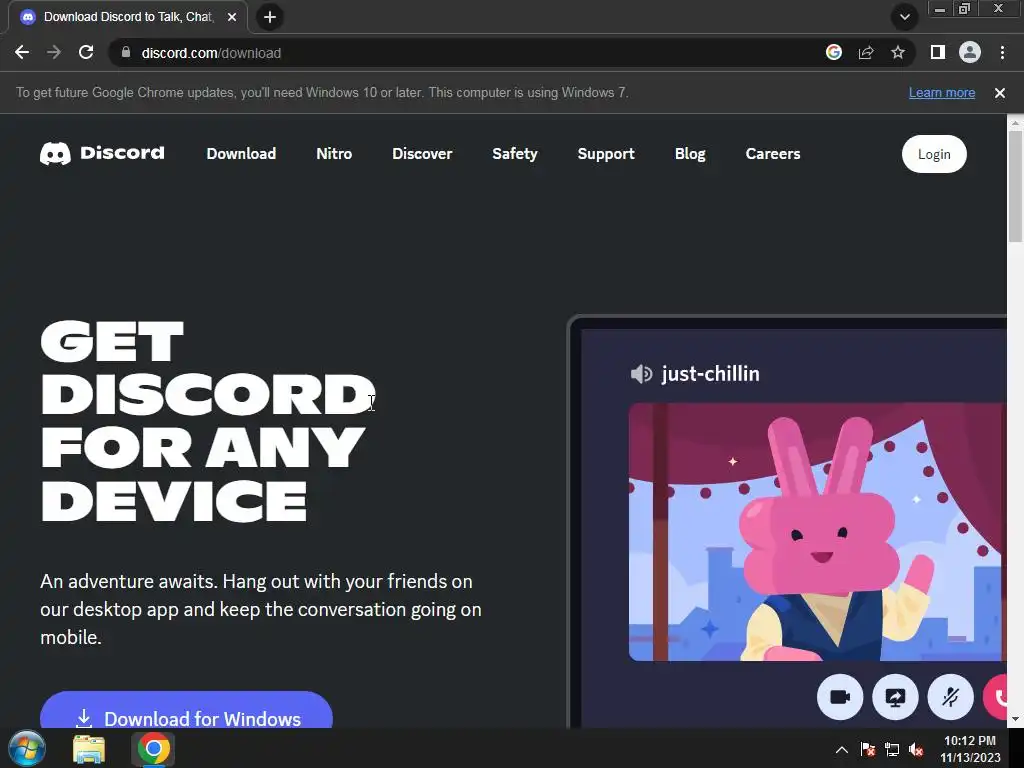
Task: Click the just-chillin channel name
Action: pyautogui.click(x=710, y=374)
